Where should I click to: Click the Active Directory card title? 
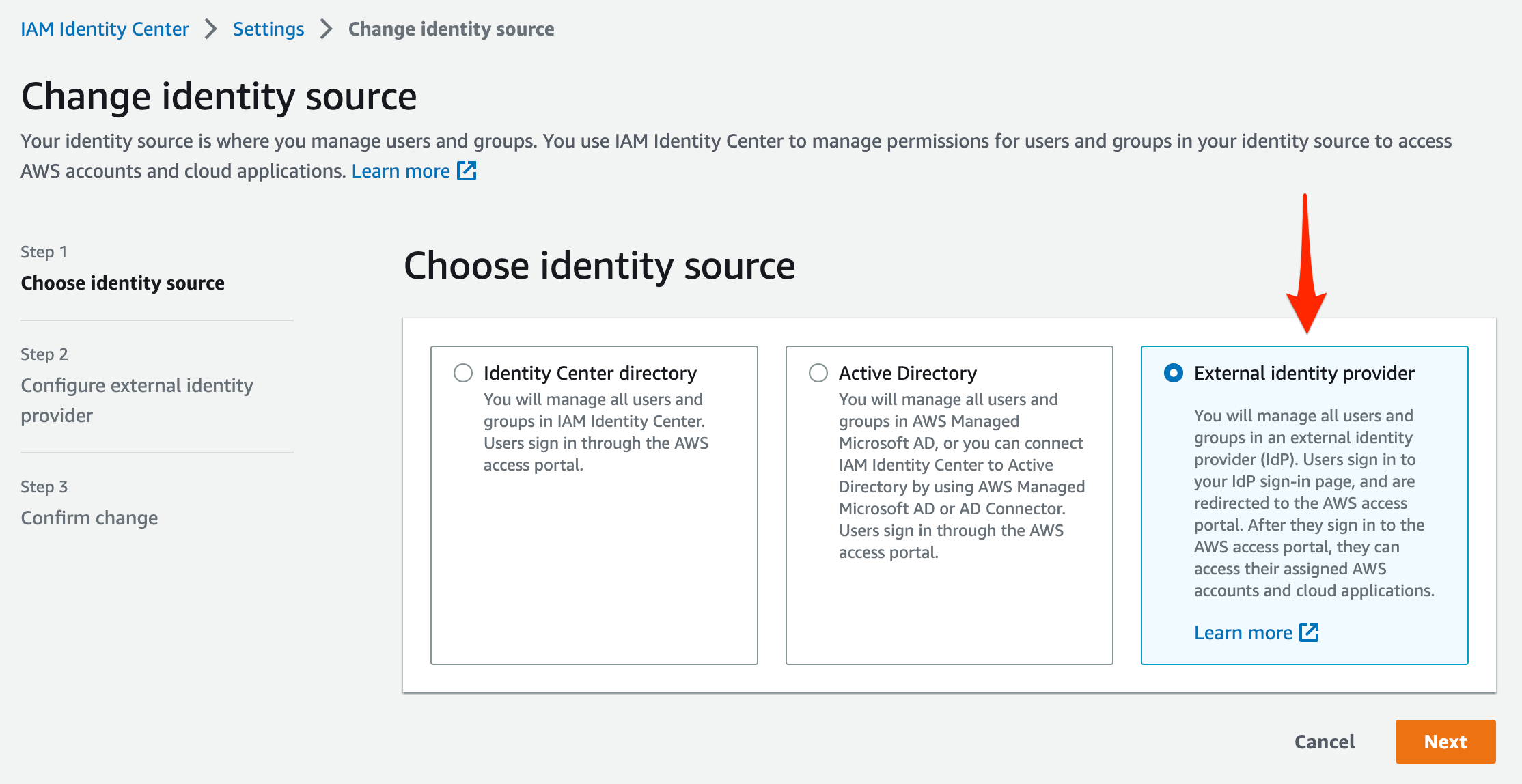tap(908, 373)
